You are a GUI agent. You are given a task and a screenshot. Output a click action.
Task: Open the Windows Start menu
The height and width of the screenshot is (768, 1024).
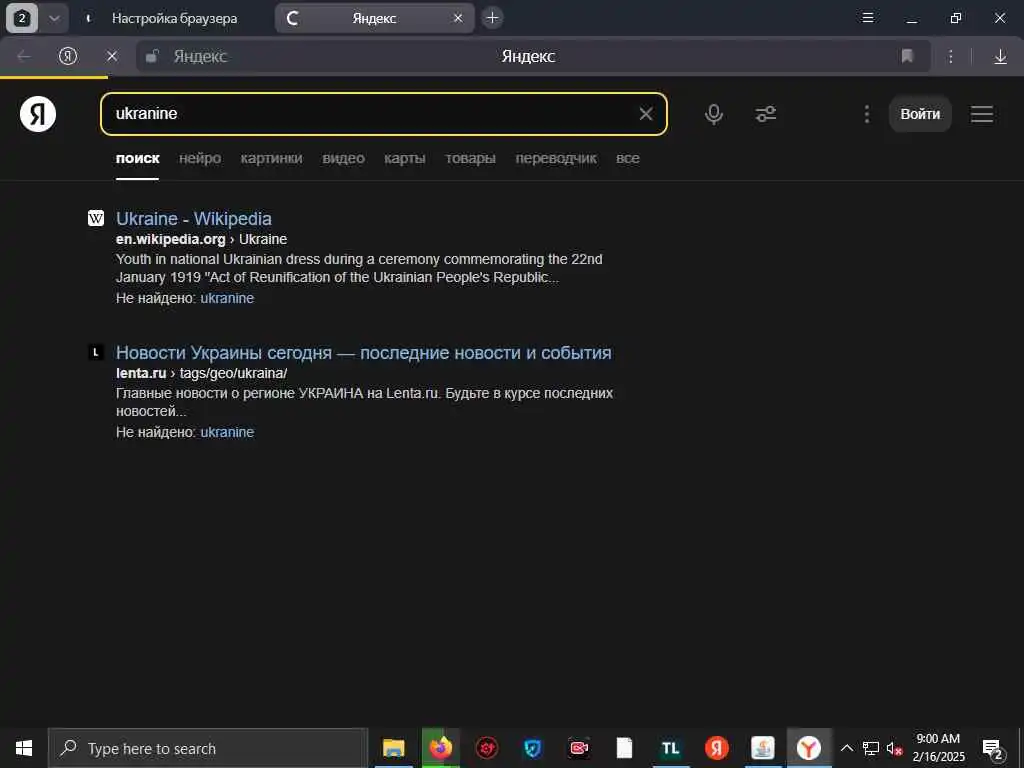coord(24,748)
